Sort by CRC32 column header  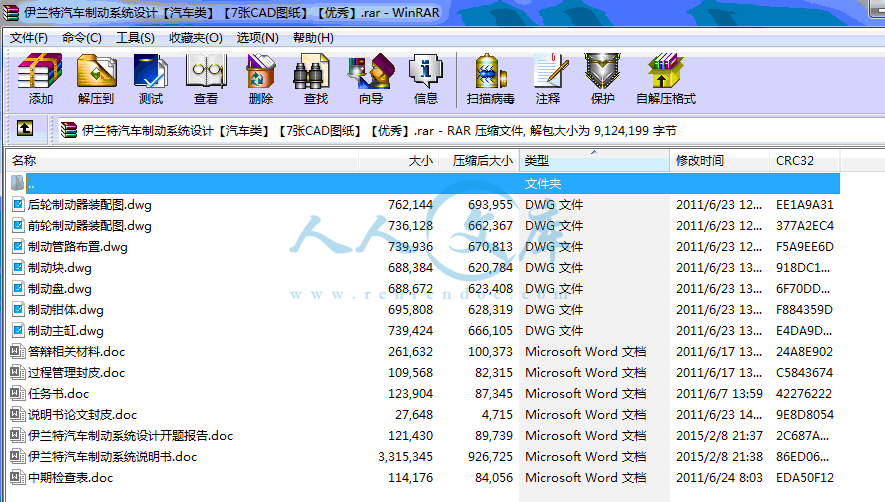click(804, 161)
